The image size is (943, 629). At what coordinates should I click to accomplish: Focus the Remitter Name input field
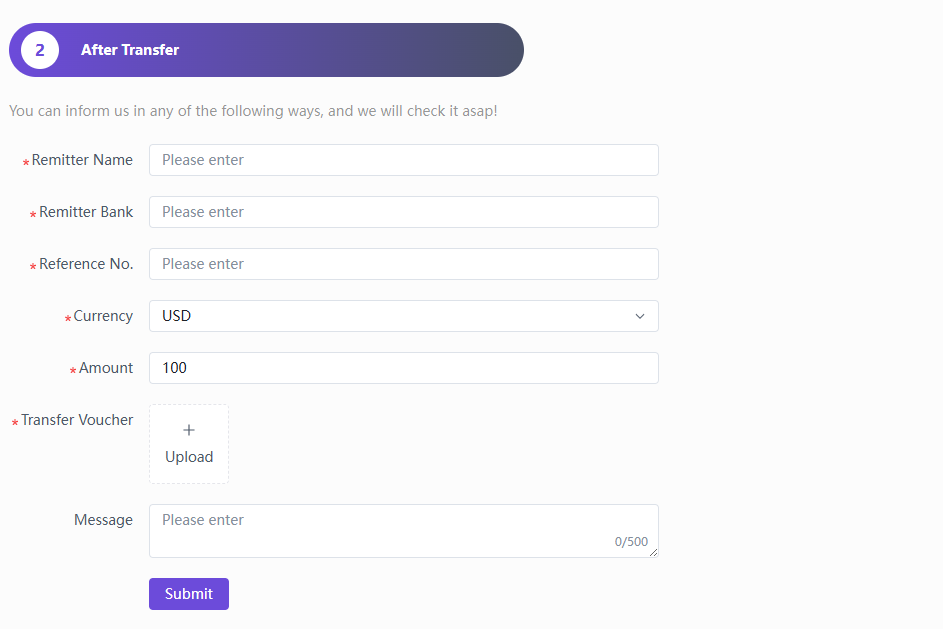pos(404,160)
